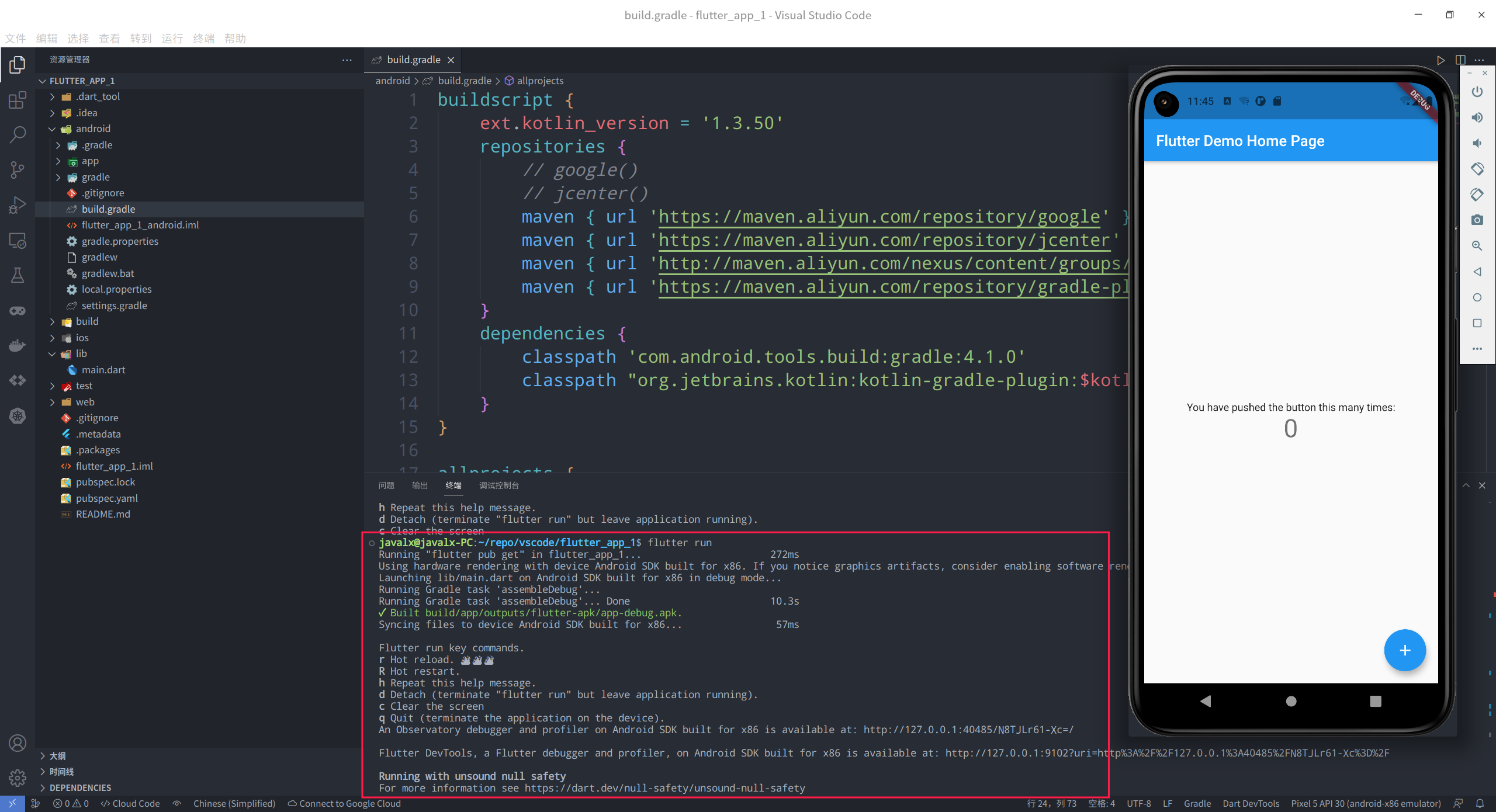1496x812 pixels.
Task: Maximize the terminal panel with the caret
Action: [x=1466, y=485]
